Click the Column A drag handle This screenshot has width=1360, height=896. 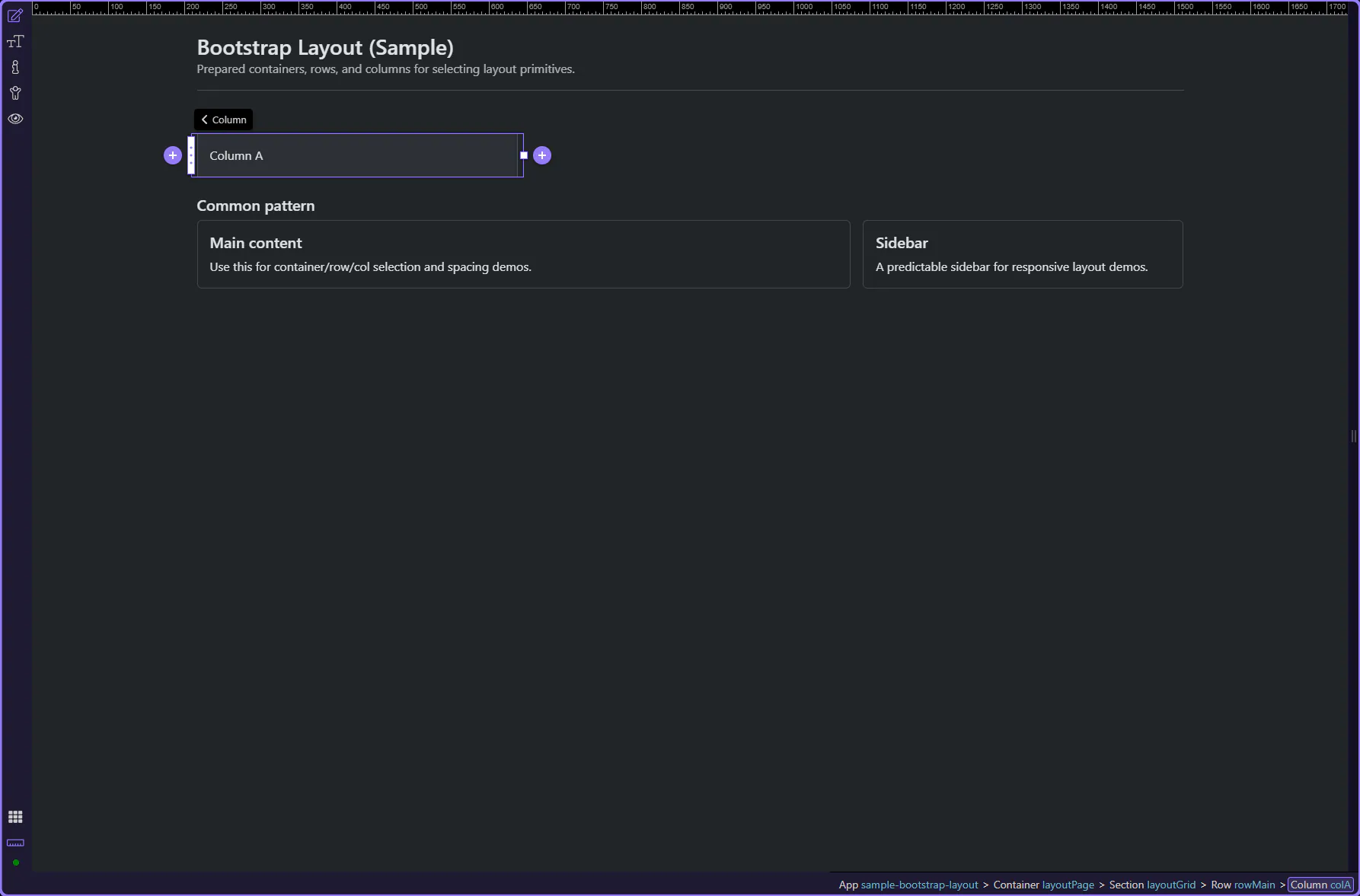point(191,155)
